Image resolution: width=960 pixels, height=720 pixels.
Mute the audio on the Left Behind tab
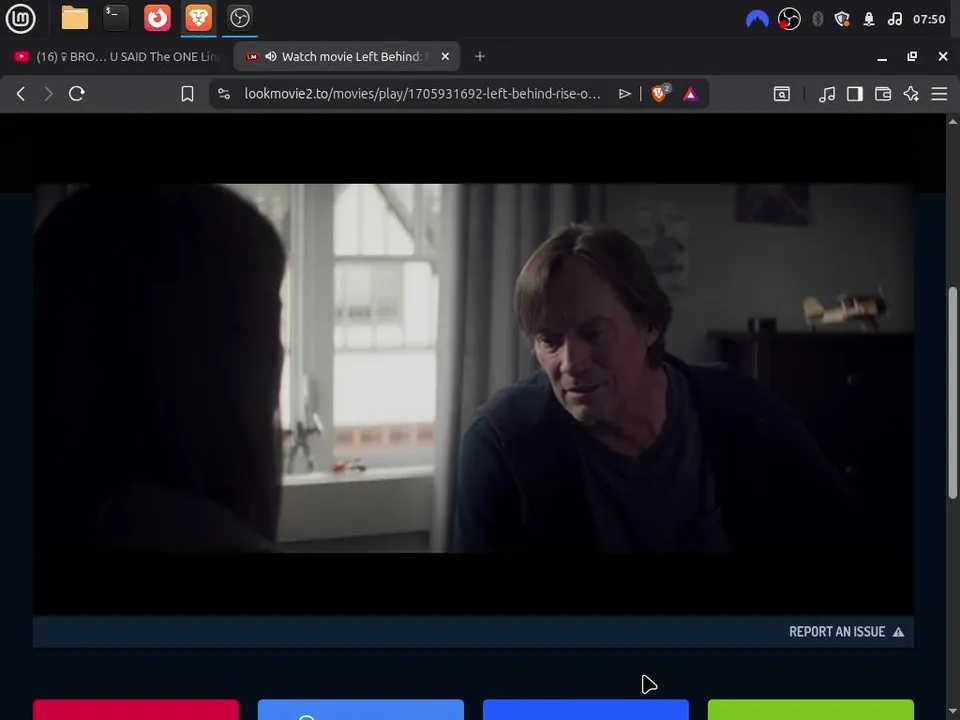tap(271, 56)
